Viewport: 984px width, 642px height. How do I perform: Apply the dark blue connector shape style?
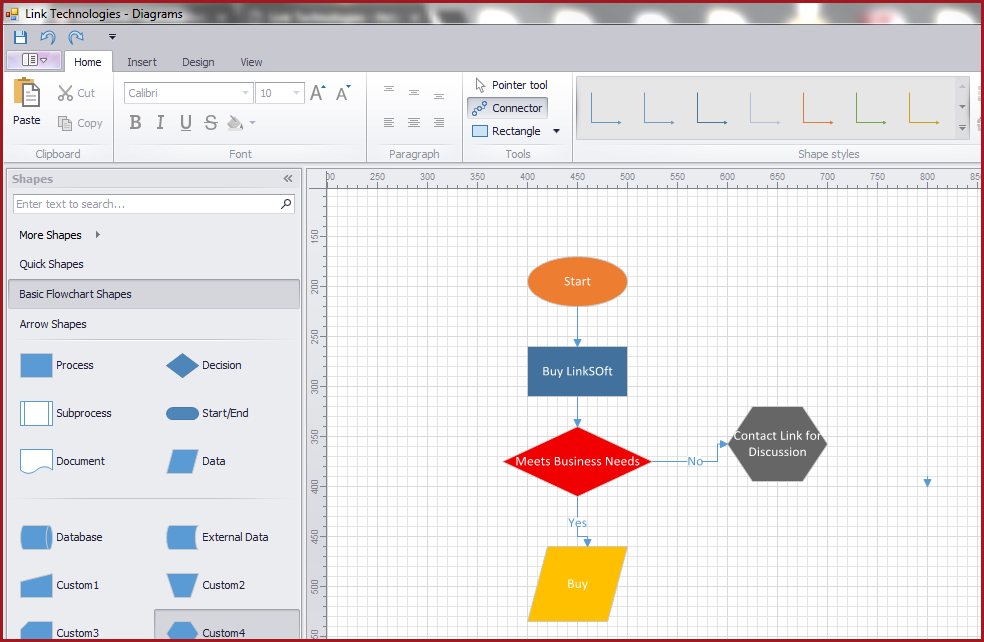[712, 108]
